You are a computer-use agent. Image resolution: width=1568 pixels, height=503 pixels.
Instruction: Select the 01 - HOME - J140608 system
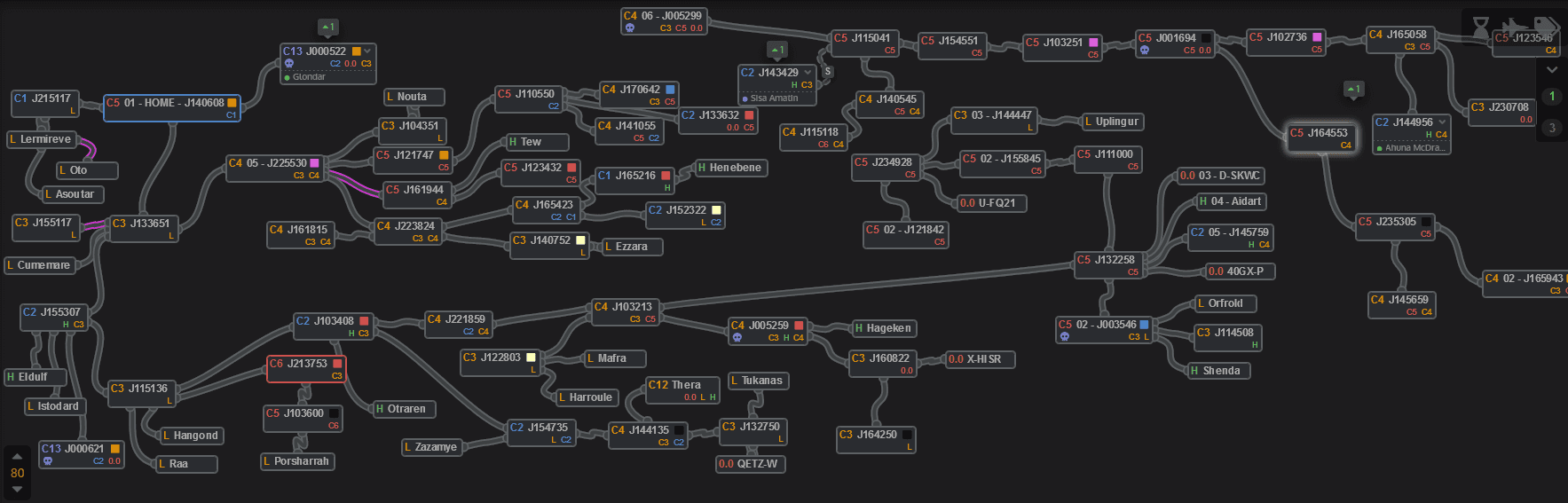point(172,108)
